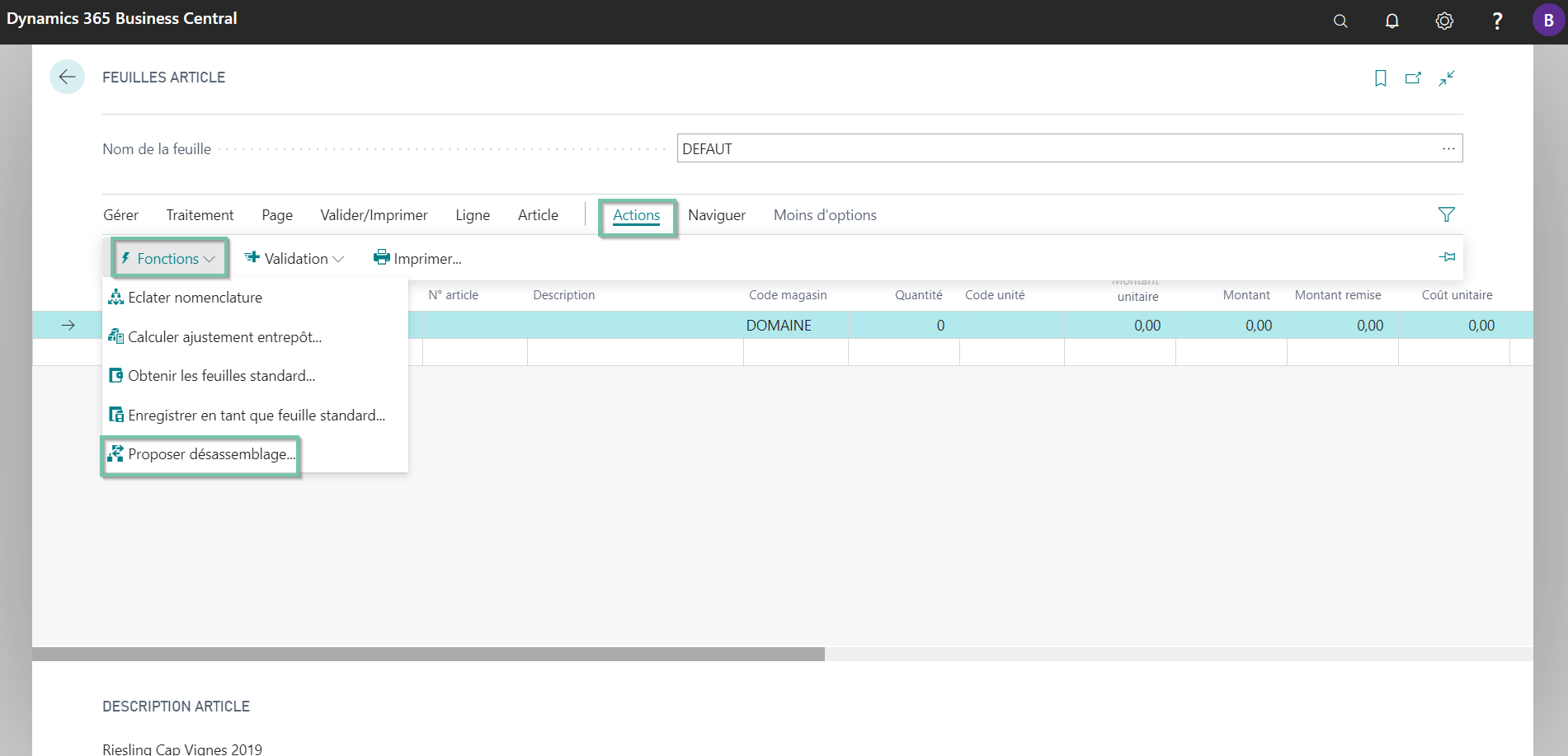Open the settings gear icon
The width and height of the screenshot is (1568, 756).
[1444, 21]
